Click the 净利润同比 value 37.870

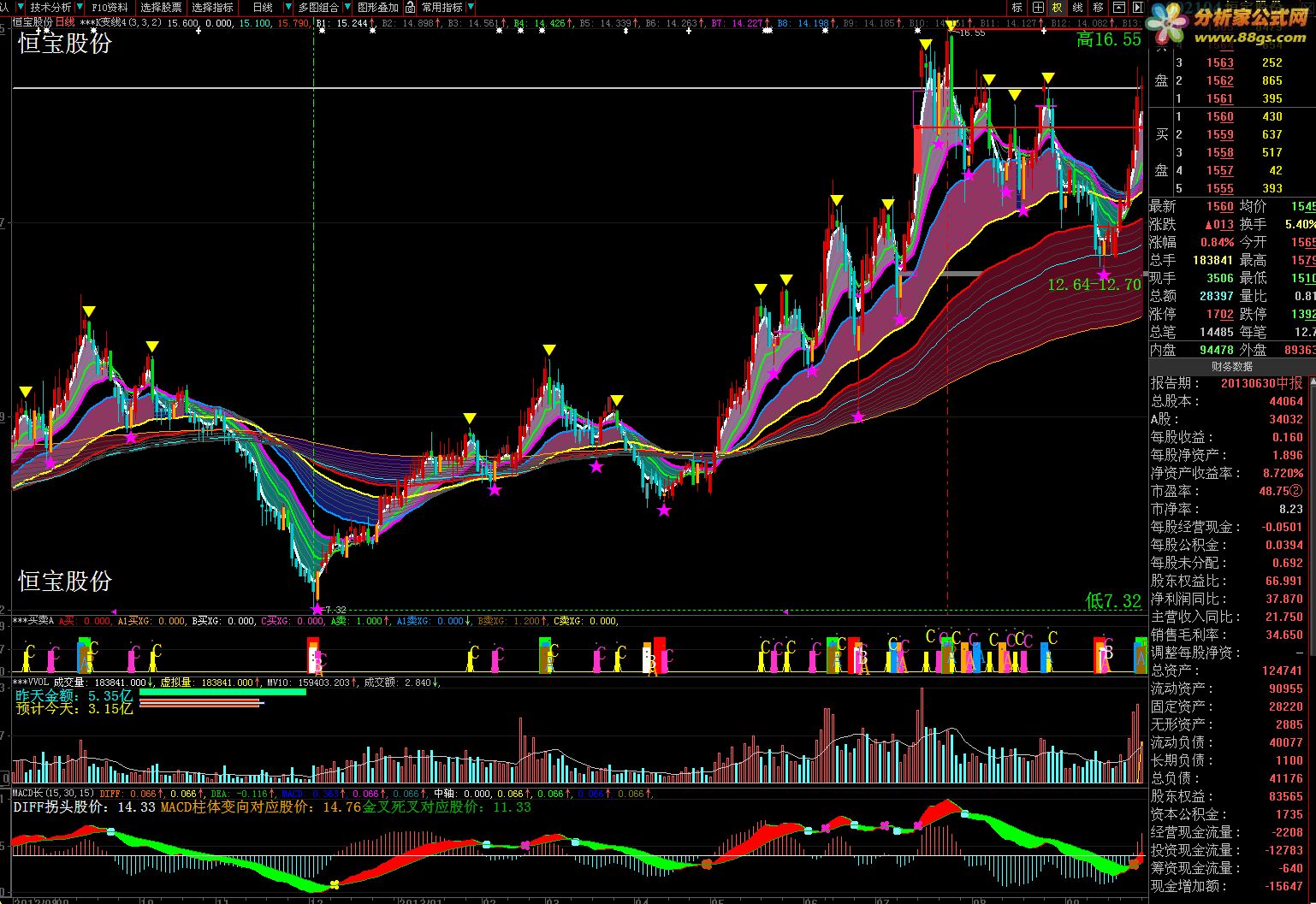coord(1284,599)
